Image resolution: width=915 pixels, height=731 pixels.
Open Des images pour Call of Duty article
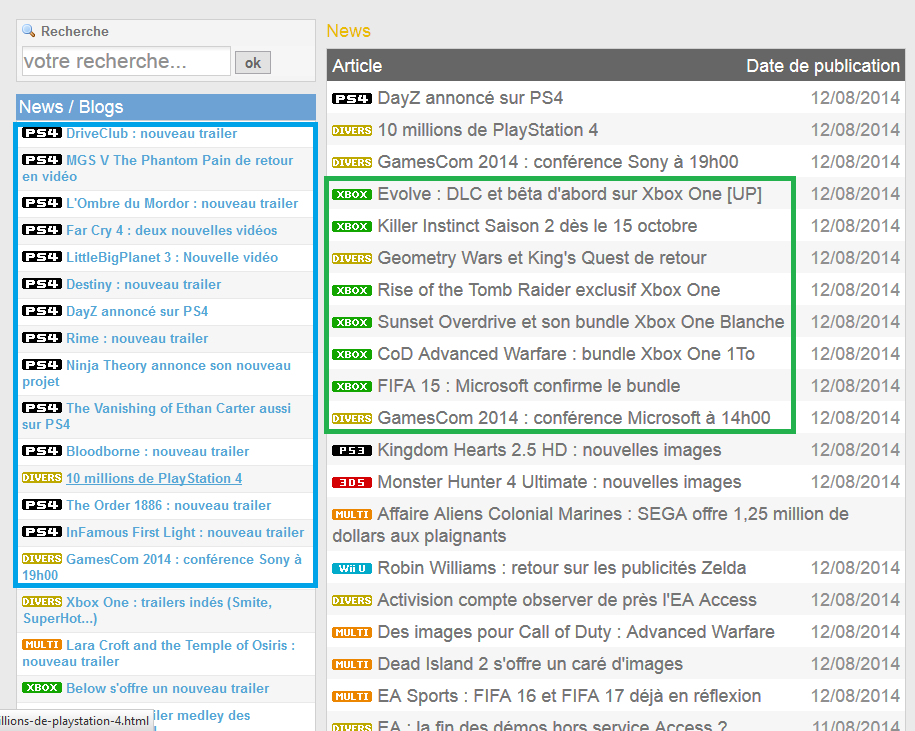576,632
